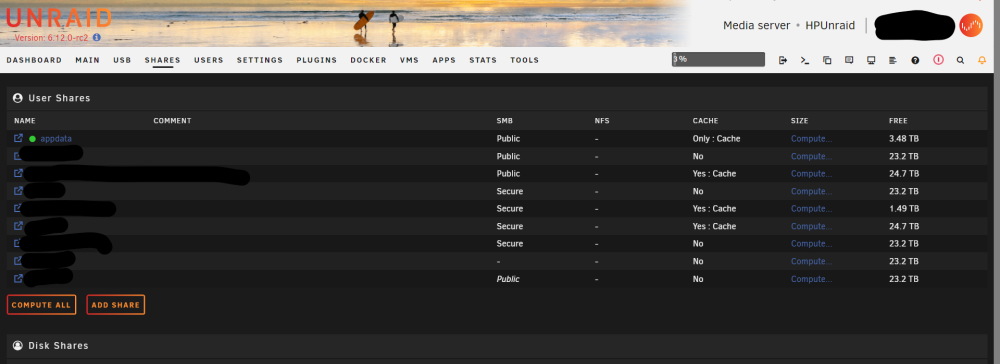Click Compute in the SMB dash row

click(811, 261)
